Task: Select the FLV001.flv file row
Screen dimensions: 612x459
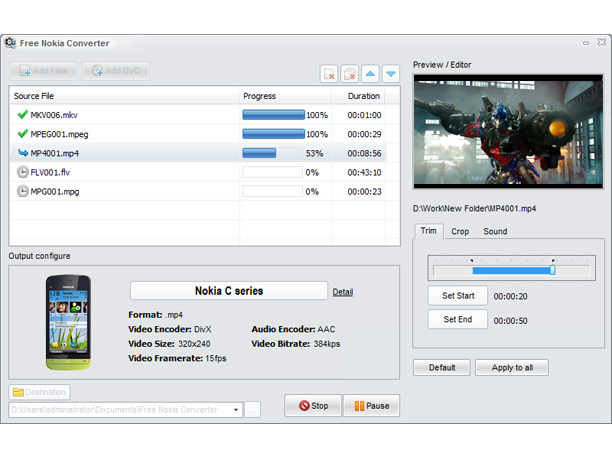Action: click(198, 172)
